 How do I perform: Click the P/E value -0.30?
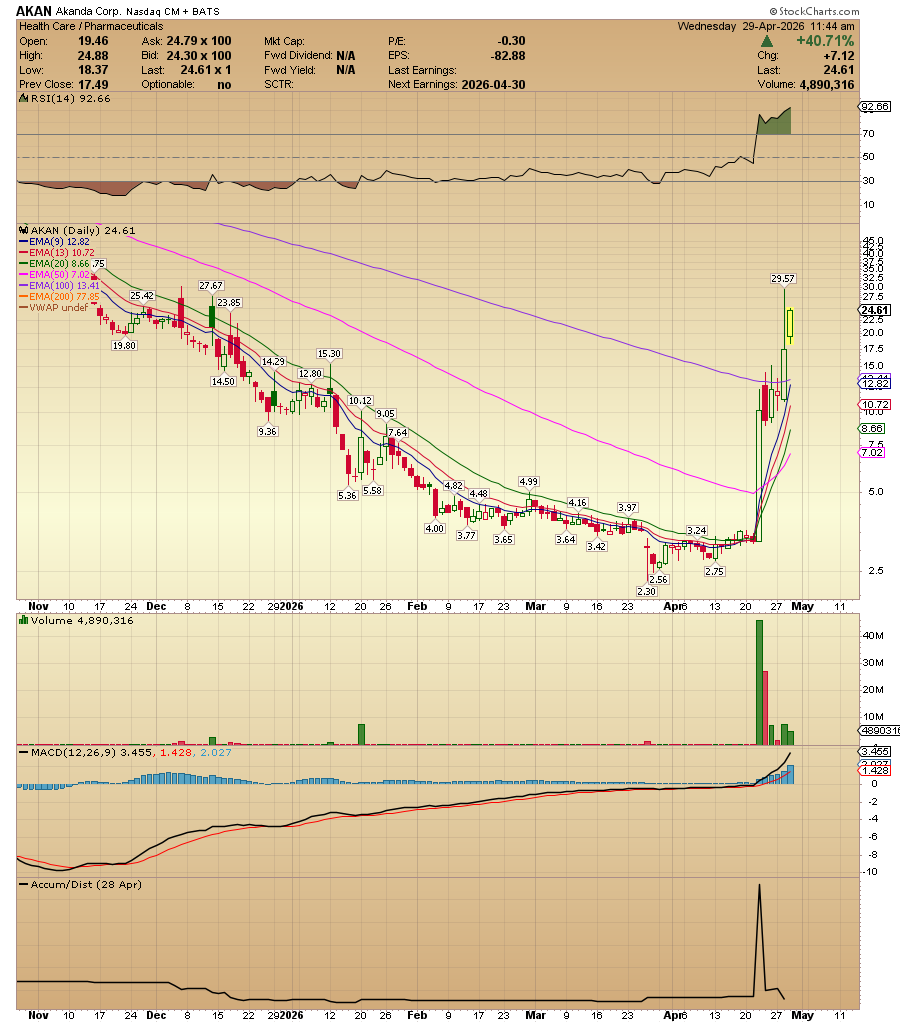pos(511,41)
